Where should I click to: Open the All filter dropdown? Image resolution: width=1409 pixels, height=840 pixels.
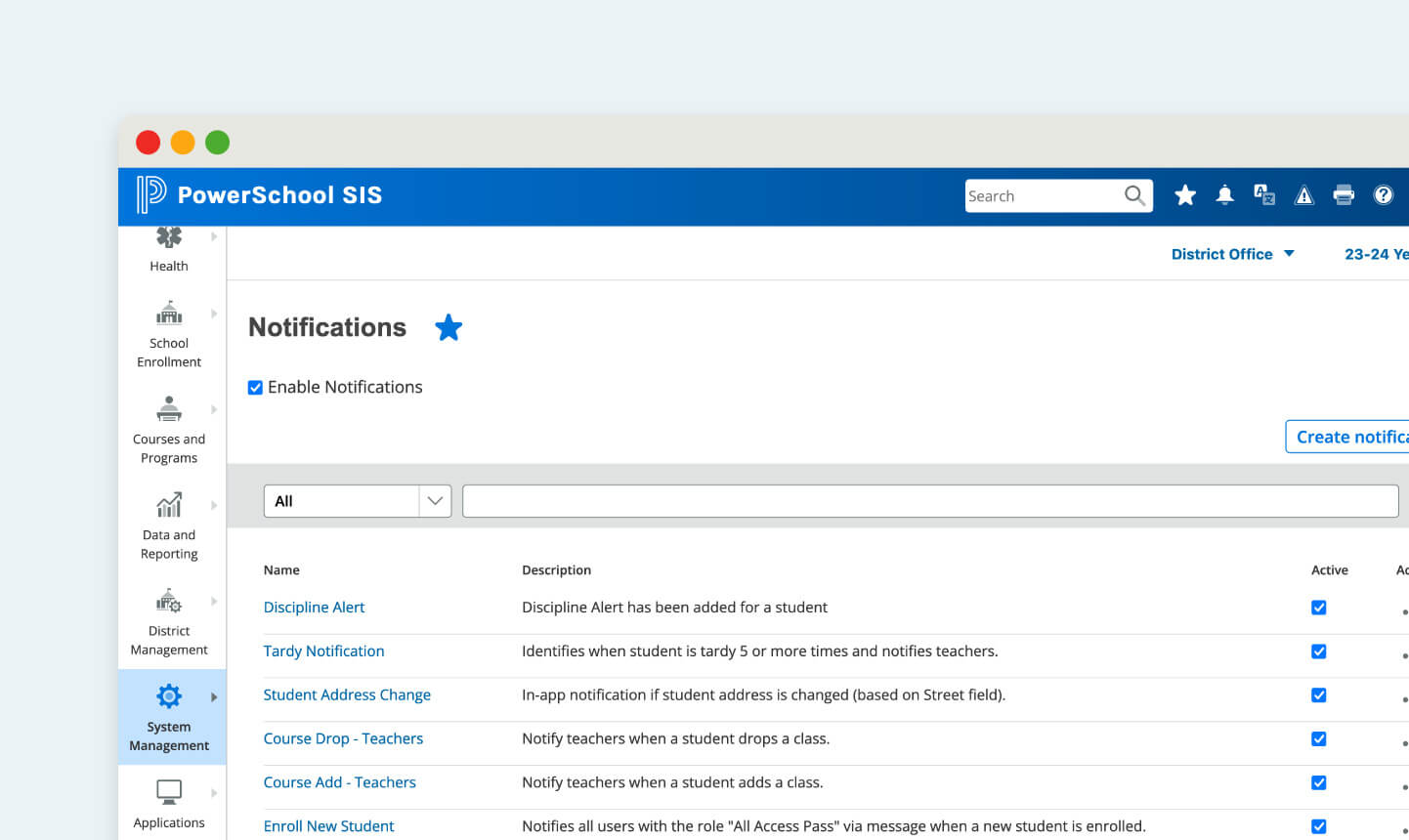[x=357, y=501]
